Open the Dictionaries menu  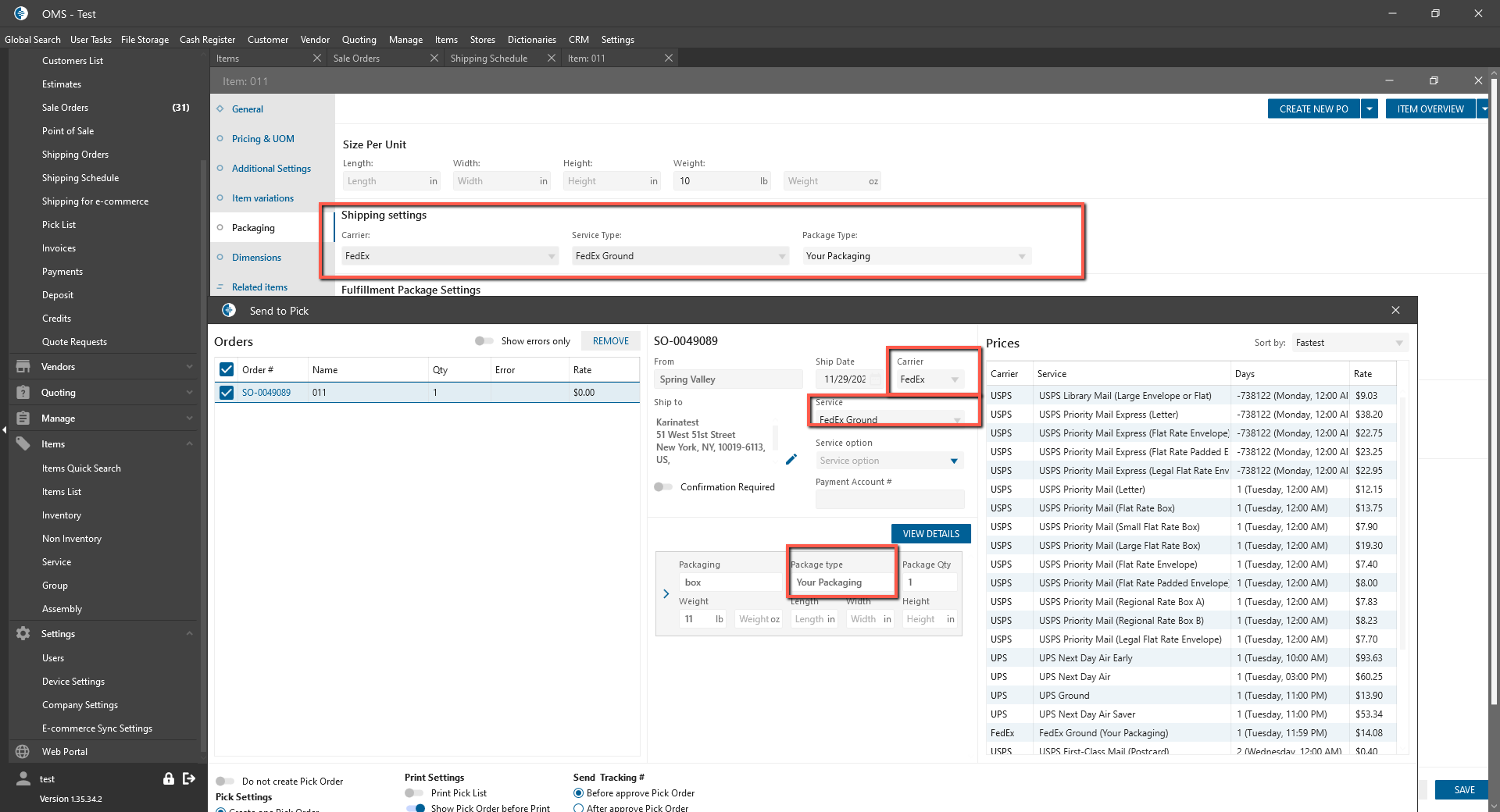pyautogui.click(x=531, y=39)
